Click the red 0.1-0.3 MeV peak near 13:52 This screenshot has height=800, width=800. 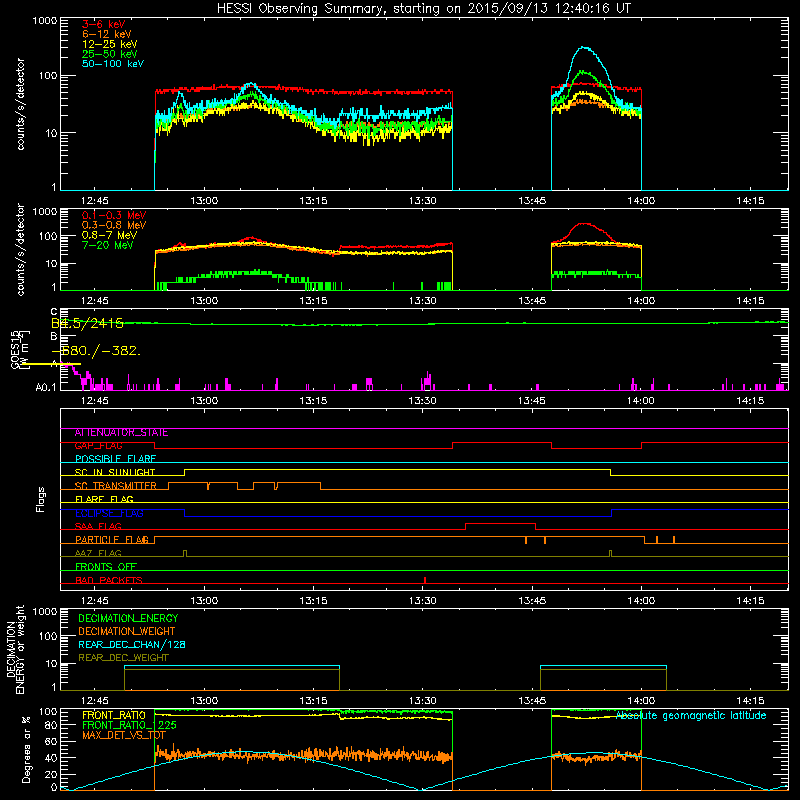point(584,224)
